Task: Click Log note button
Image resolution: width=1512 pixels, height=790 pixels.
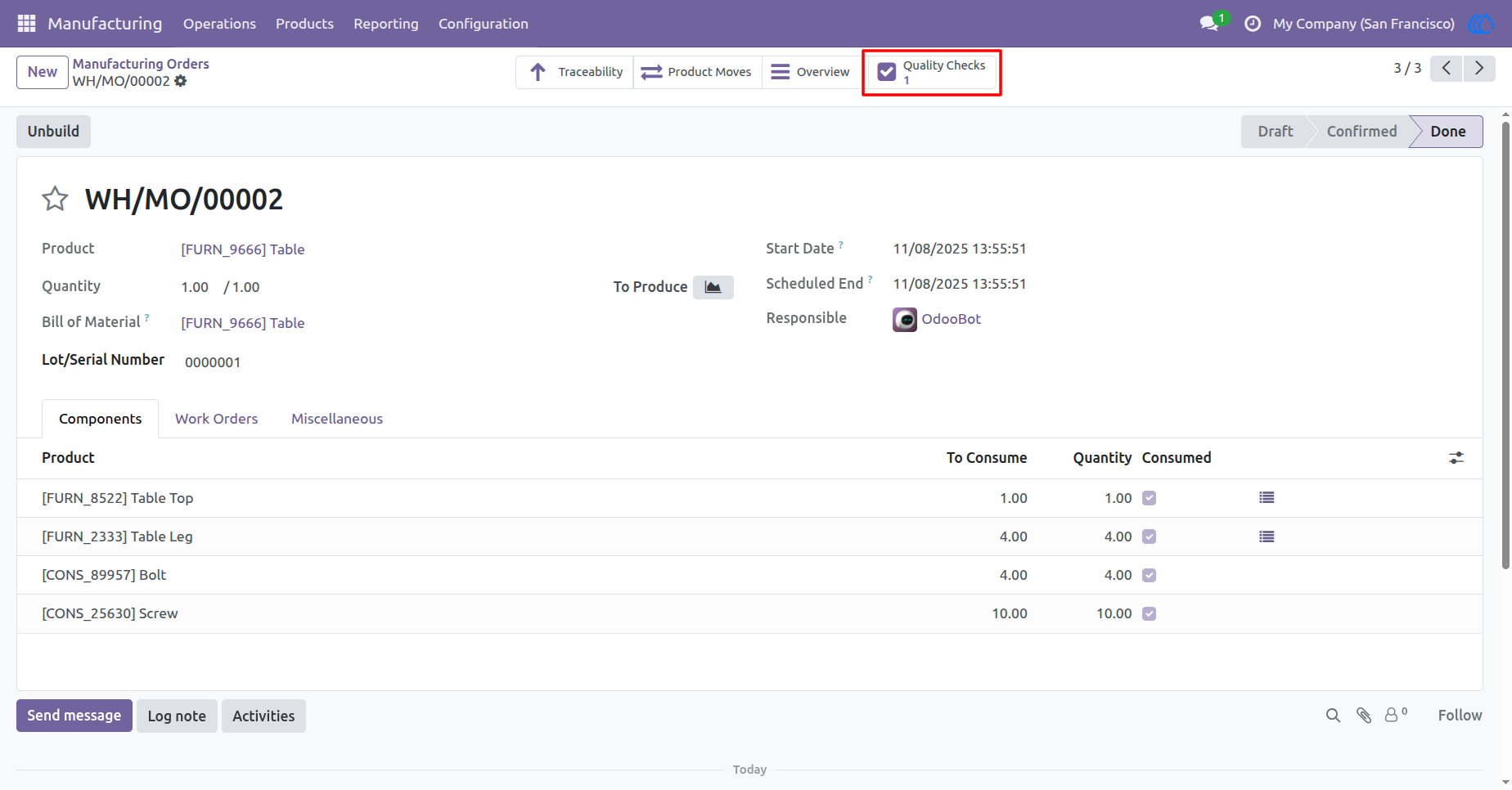Action: click(177, 716)
